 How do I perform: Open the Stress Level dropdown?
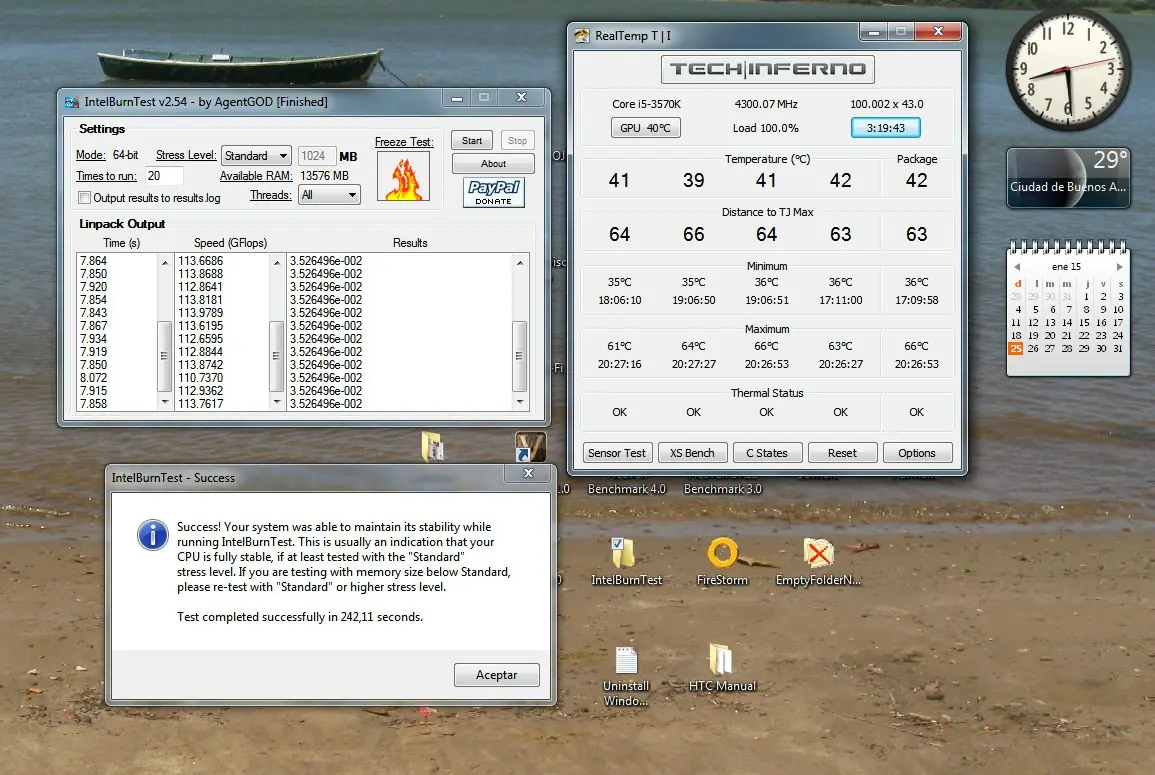[x=256, y=155]
